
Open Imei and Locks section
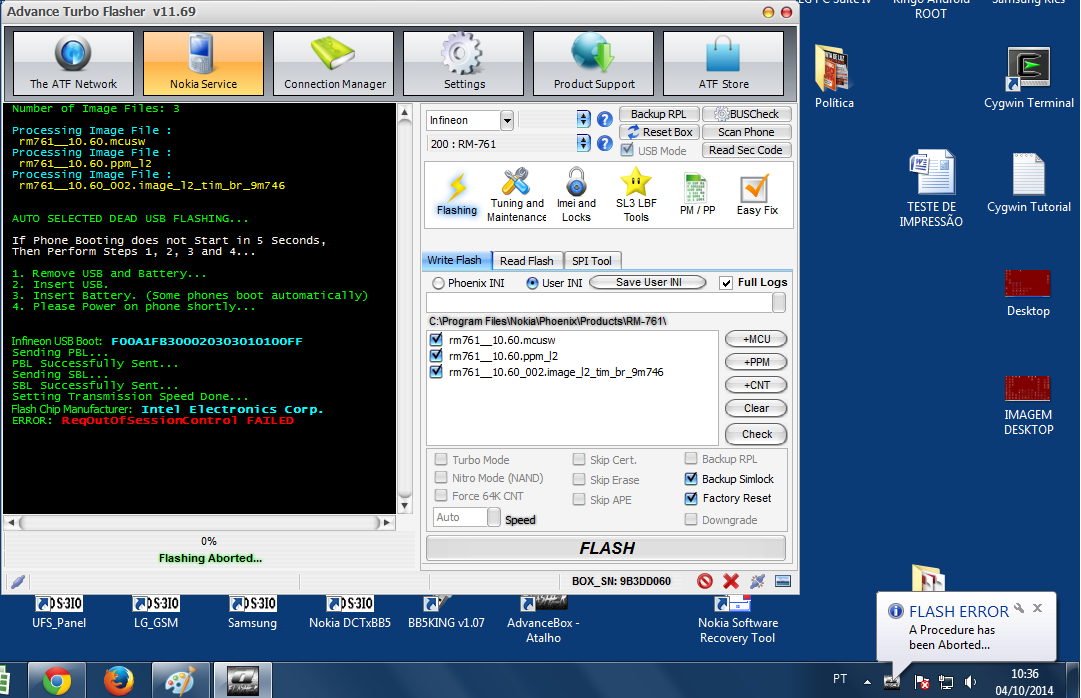(x=576, y=195)
